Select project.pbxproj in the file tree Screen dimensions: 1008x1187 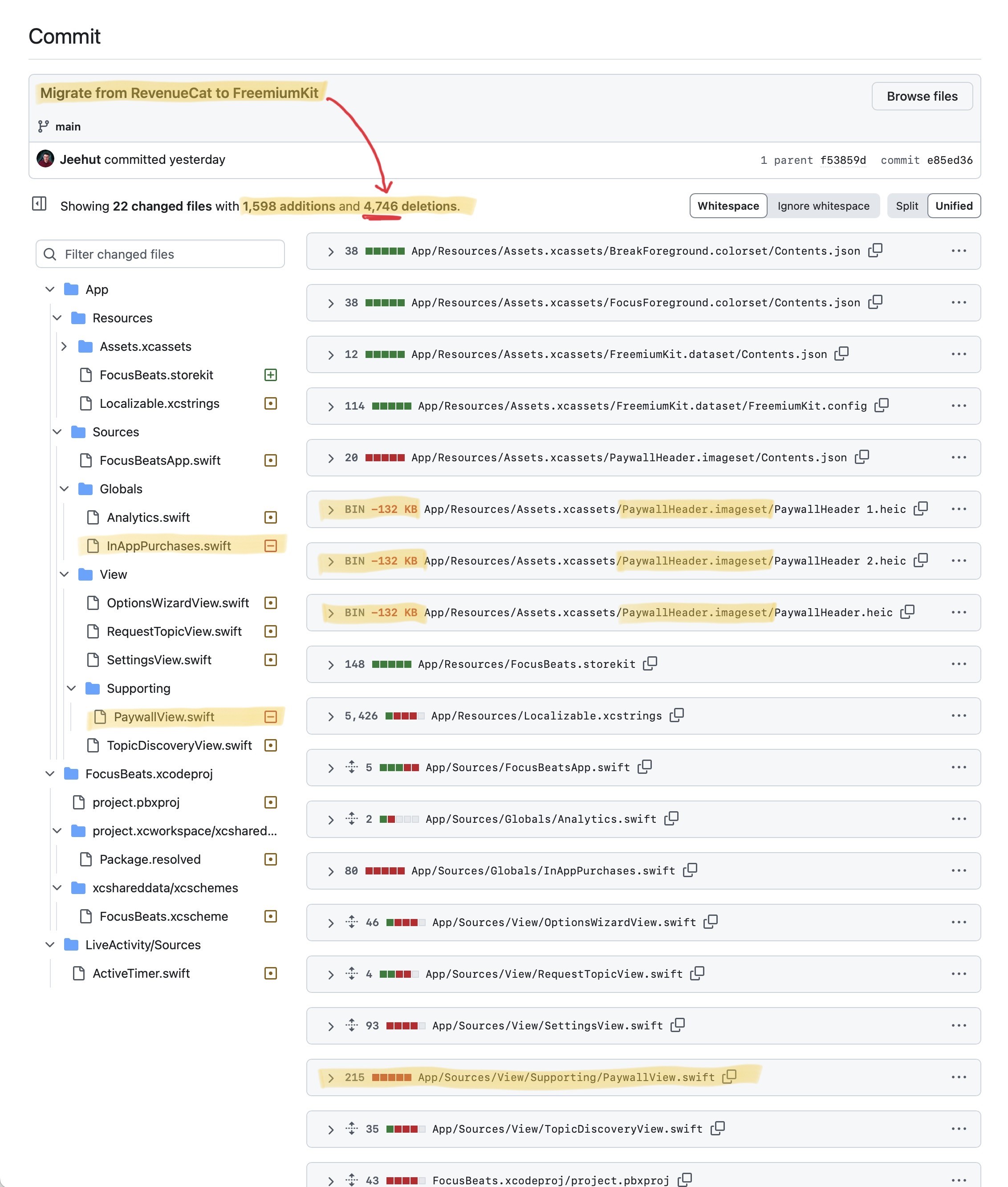136,802
